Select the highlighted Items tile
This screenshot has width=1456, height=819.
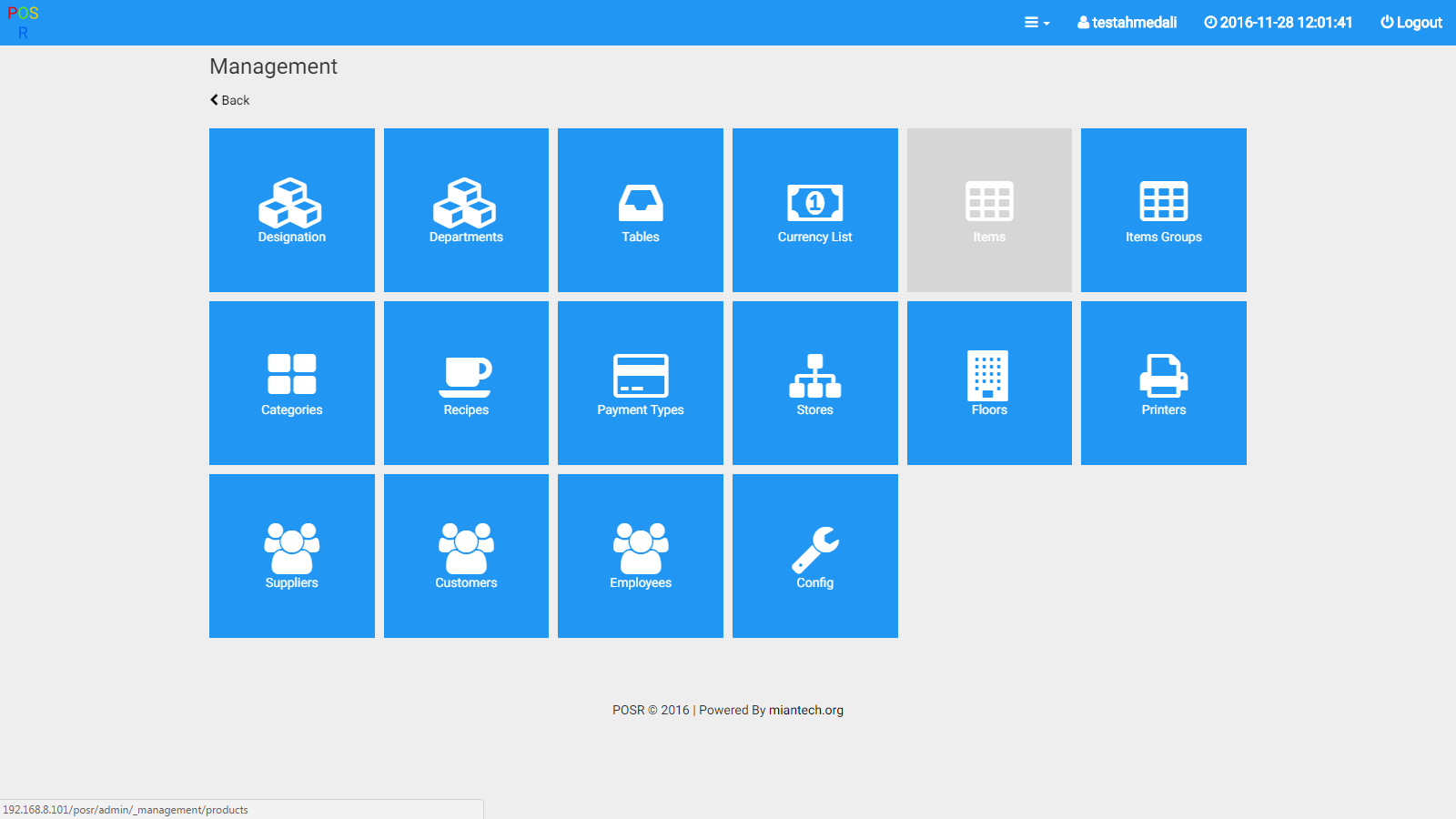point(989,210)
